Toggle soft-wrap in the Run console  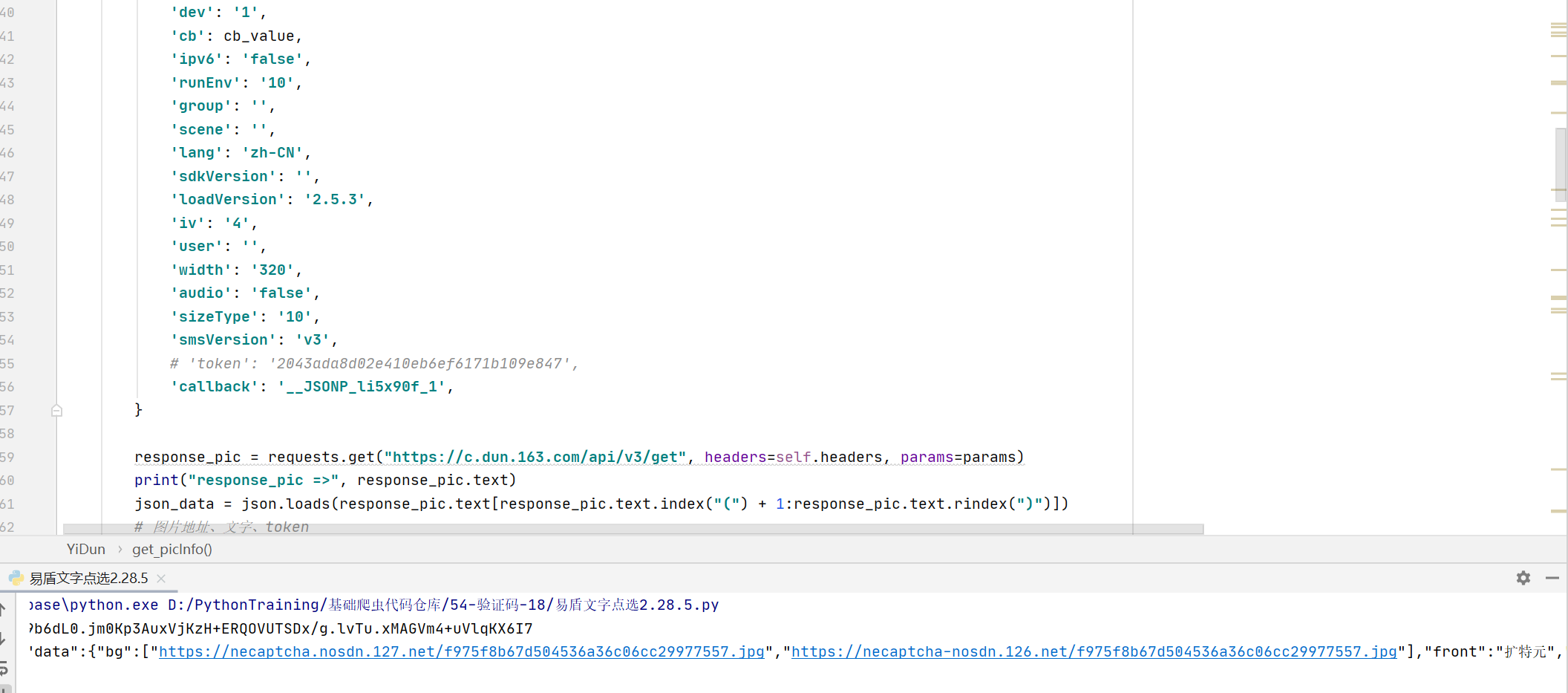(x=3, y=668)
